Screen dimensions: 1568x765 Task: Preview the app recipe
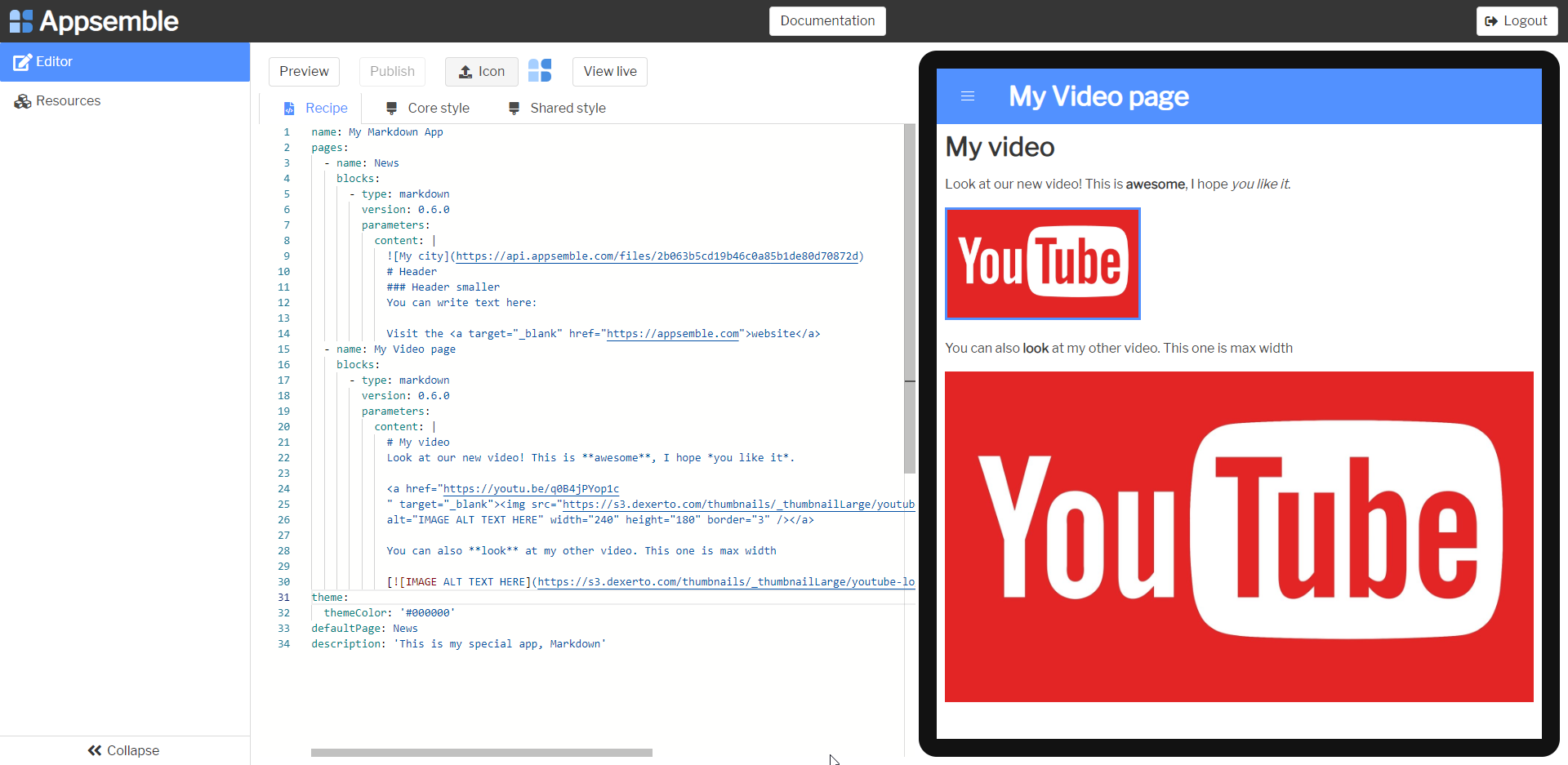point(304,72)
